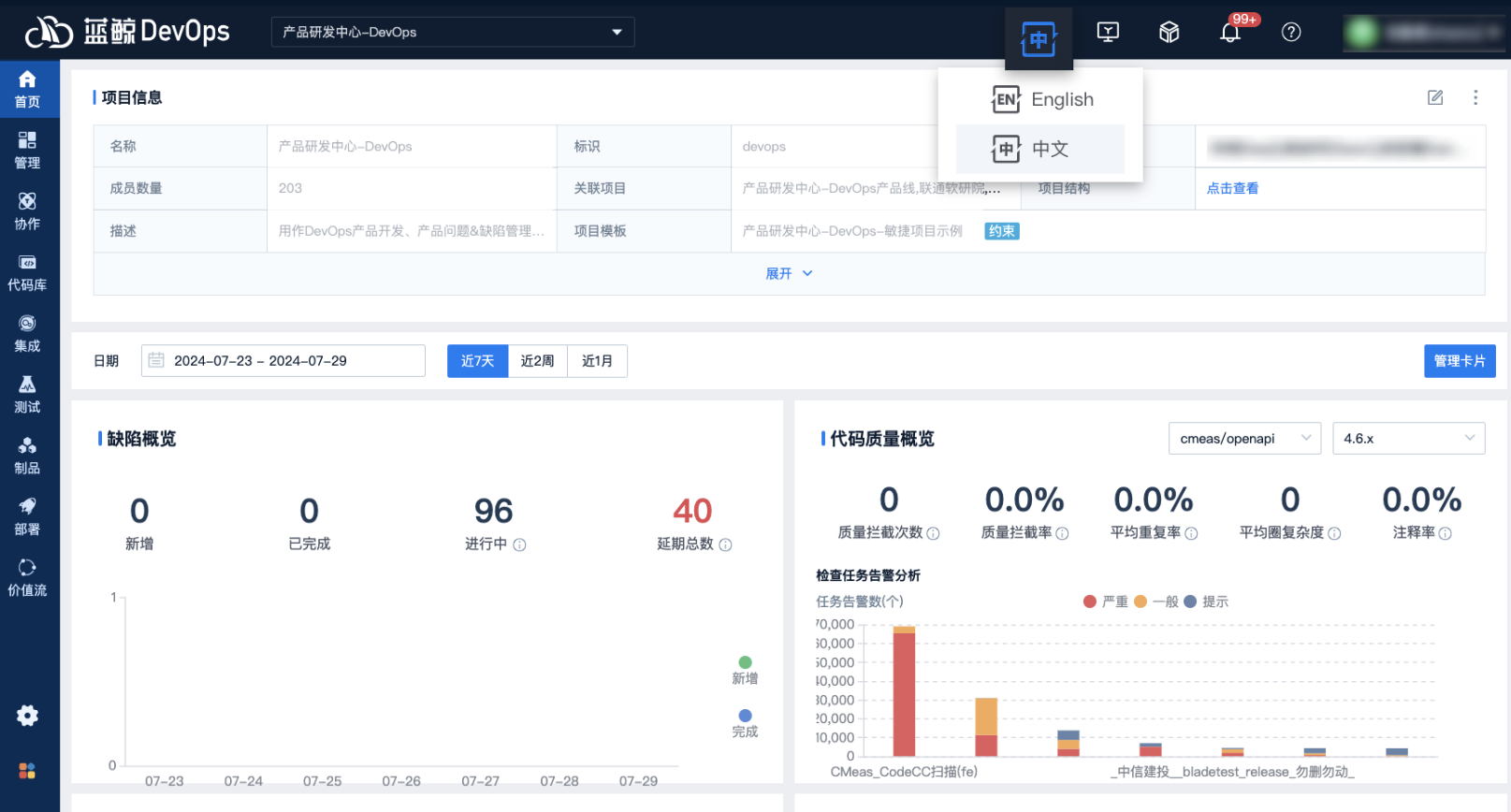Image resolution: width=1511 pixels, height=812 pixels.
Task: Click the 96 进行中 defect count
Action: [494, 512]
